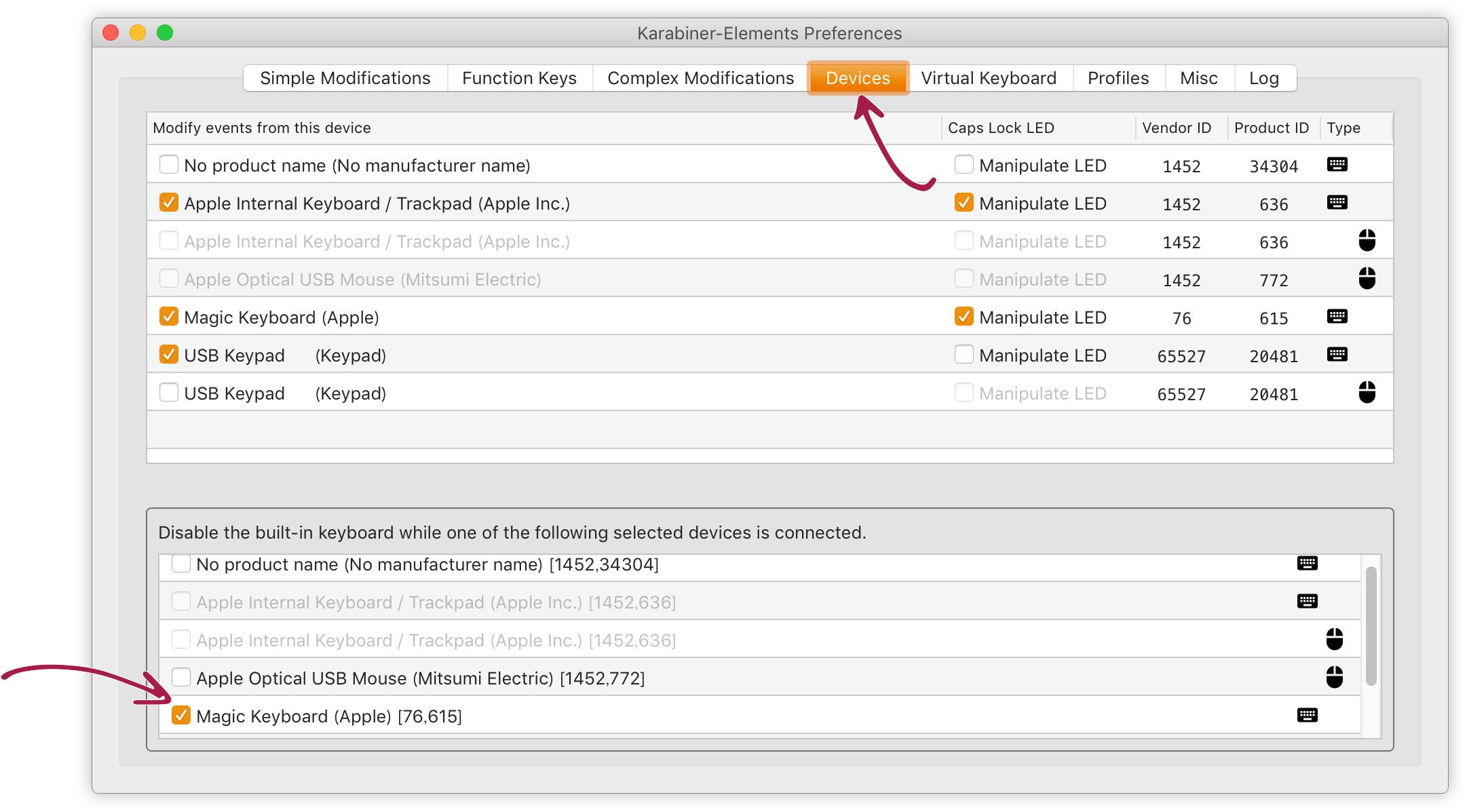This screenshot has width=1467, height=812.
Task: Enable modifying events for No product name device
Action: [x=168, y=165]
